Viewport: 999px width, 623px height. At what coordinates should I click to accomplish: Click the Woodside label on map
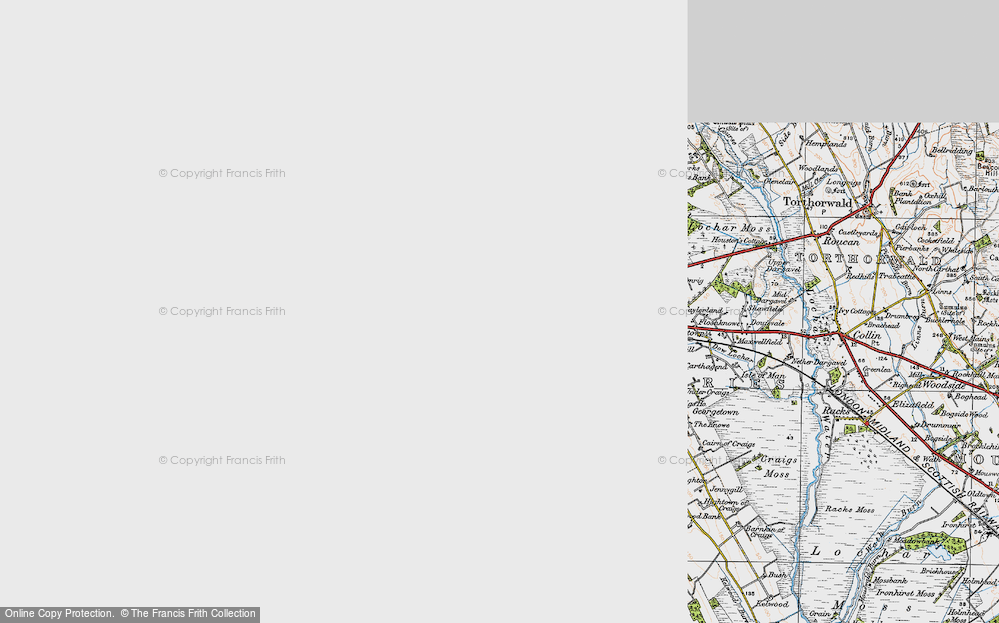point(943,385)
